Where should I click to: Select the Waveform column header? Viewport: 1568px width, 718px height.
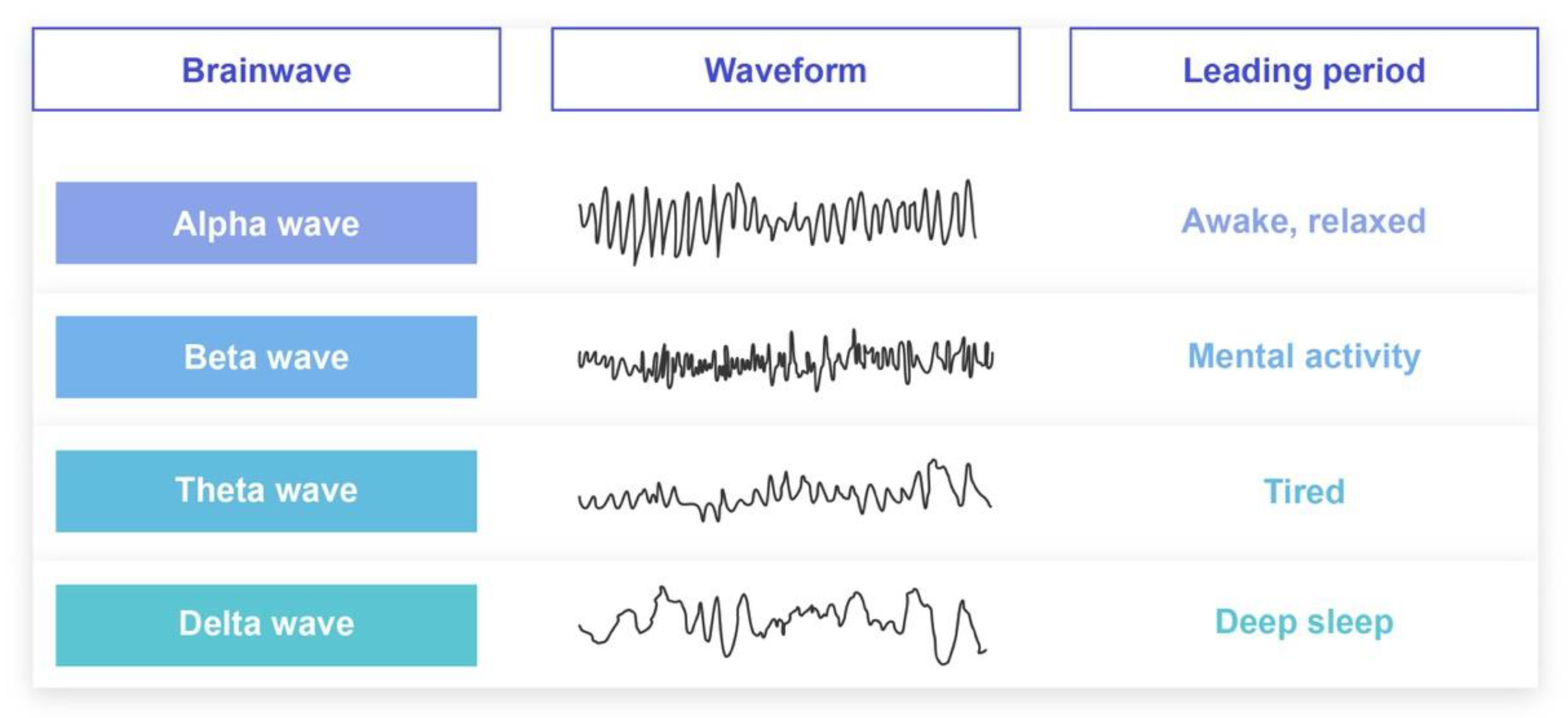click(785, 69)
